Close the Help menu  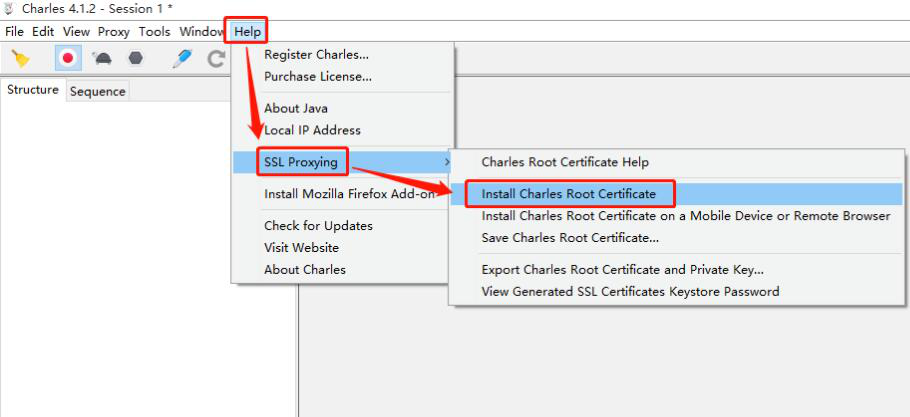(x=248, y=32)
